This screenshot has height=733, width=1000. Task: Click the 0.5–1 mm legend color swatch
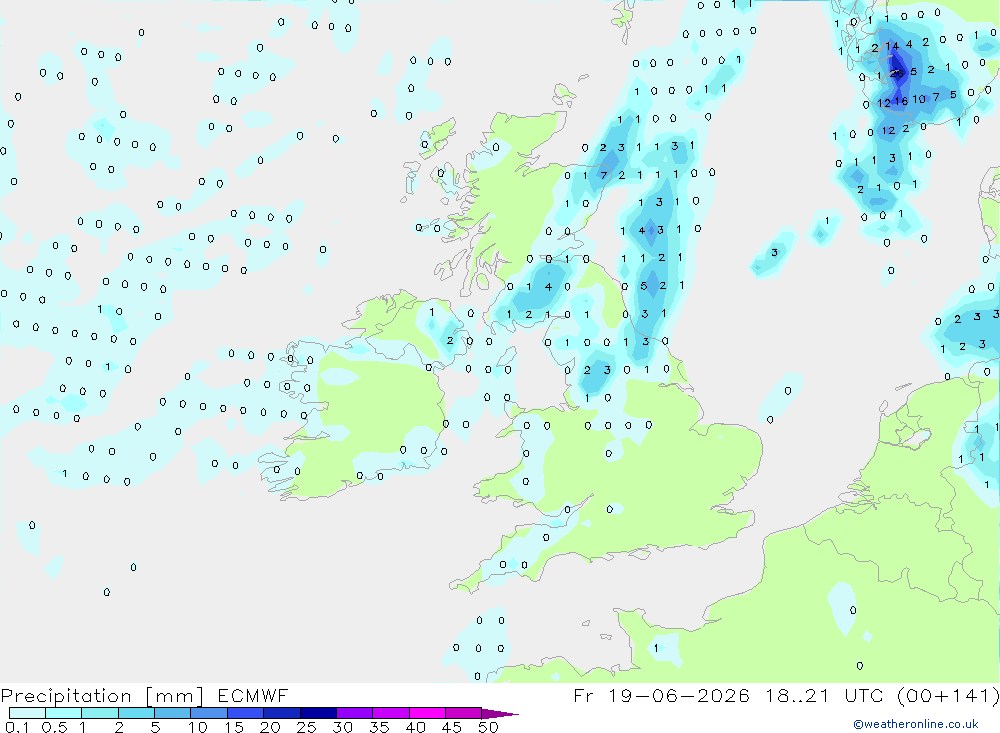tap(64, 713)
